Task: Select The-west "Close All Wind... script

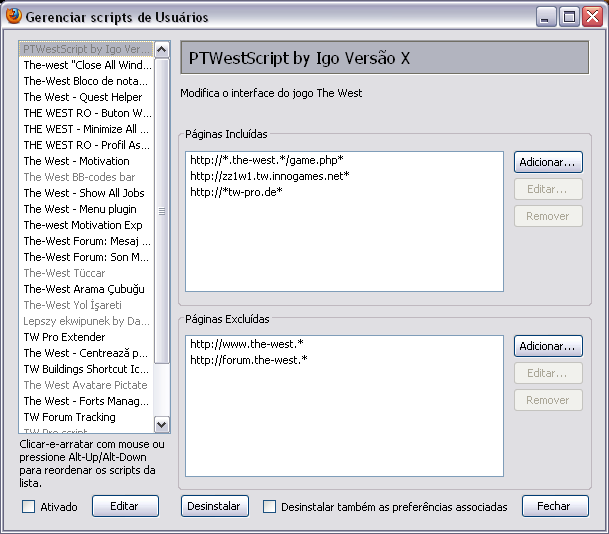Action: coord(86,65)
